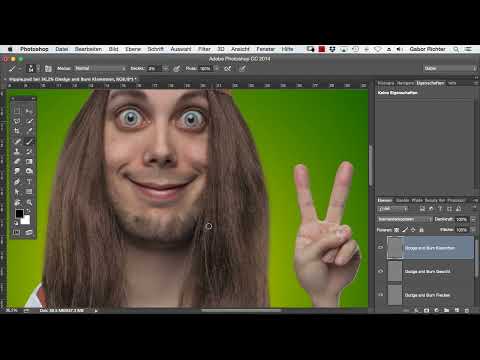Open layer filter type dropdown

pyautogui.click(x=393, y=209)
